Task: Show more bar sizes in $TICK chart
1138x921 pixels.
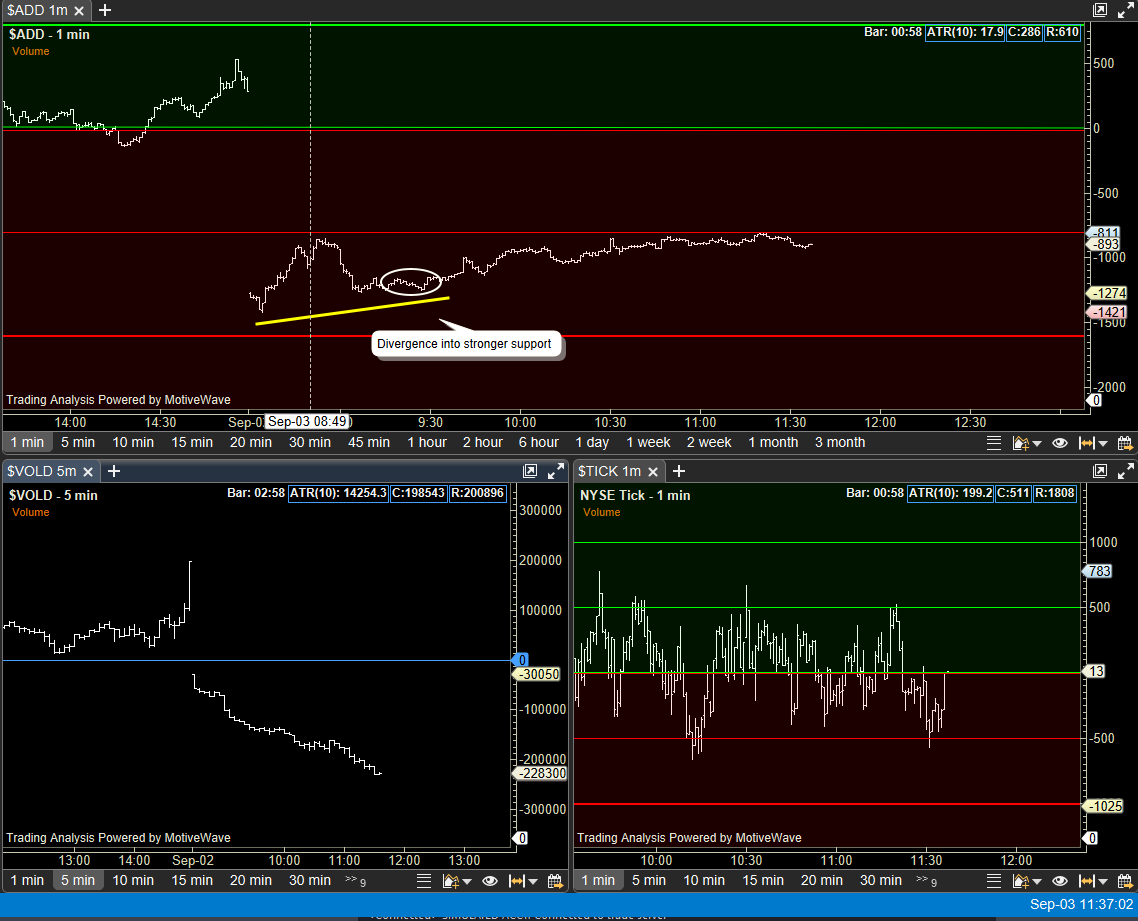Action: 926,880
